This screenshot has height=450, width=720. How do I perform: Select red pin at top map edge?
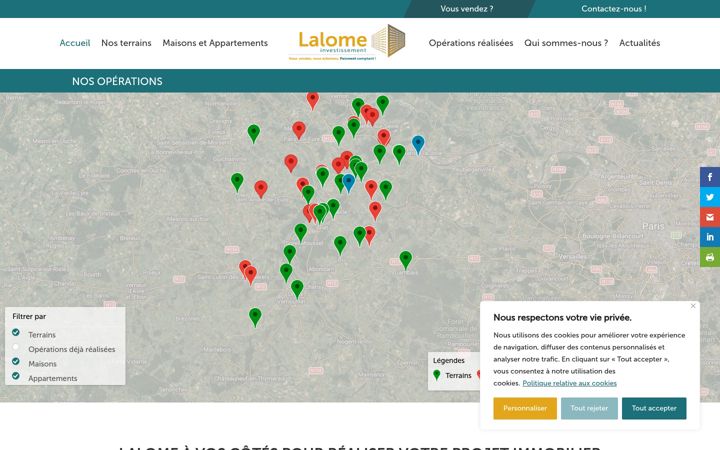313,100
